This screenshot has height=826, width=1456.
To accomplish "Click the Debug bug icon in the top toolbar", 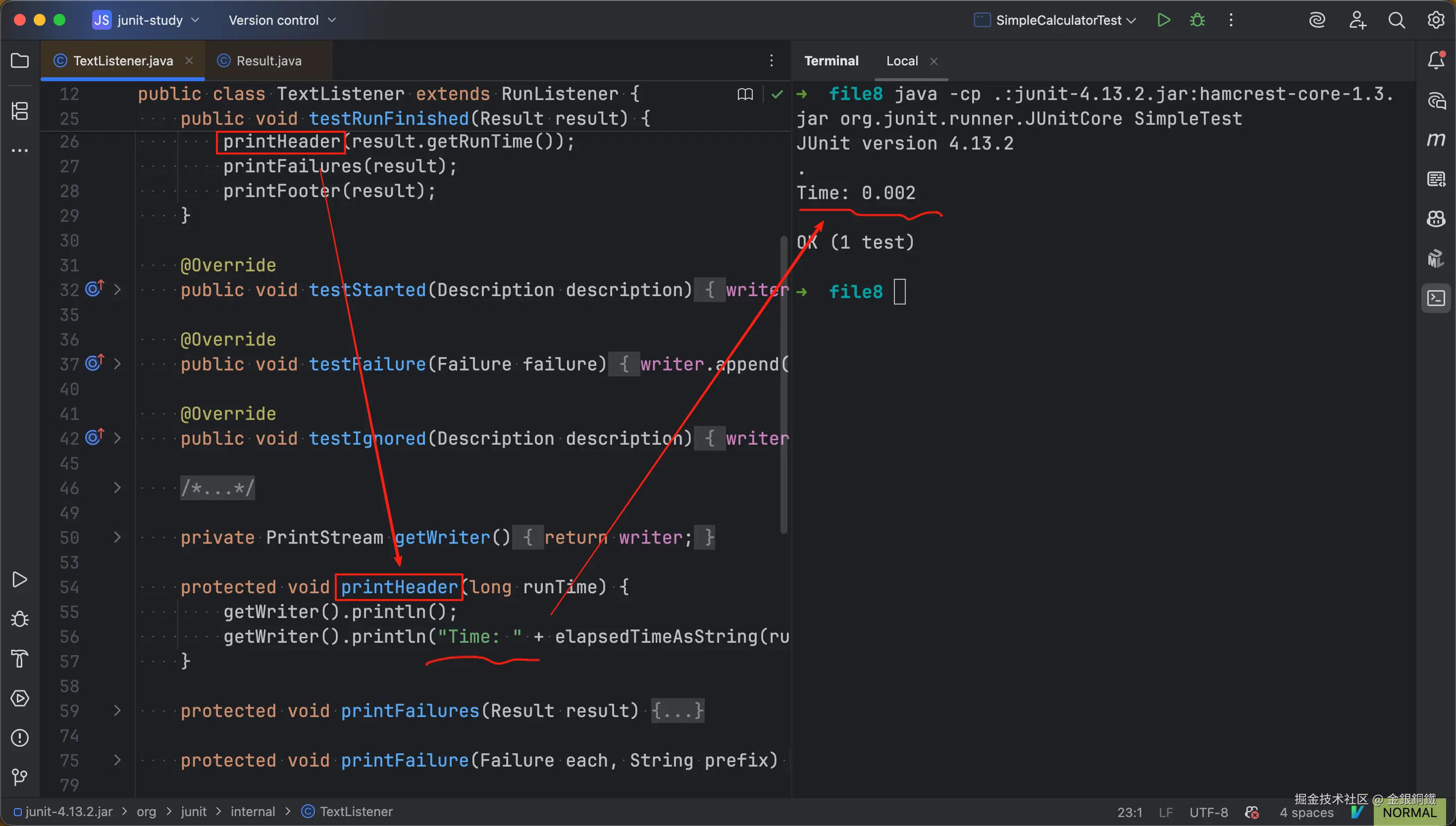I will [x=1197, y=20].
